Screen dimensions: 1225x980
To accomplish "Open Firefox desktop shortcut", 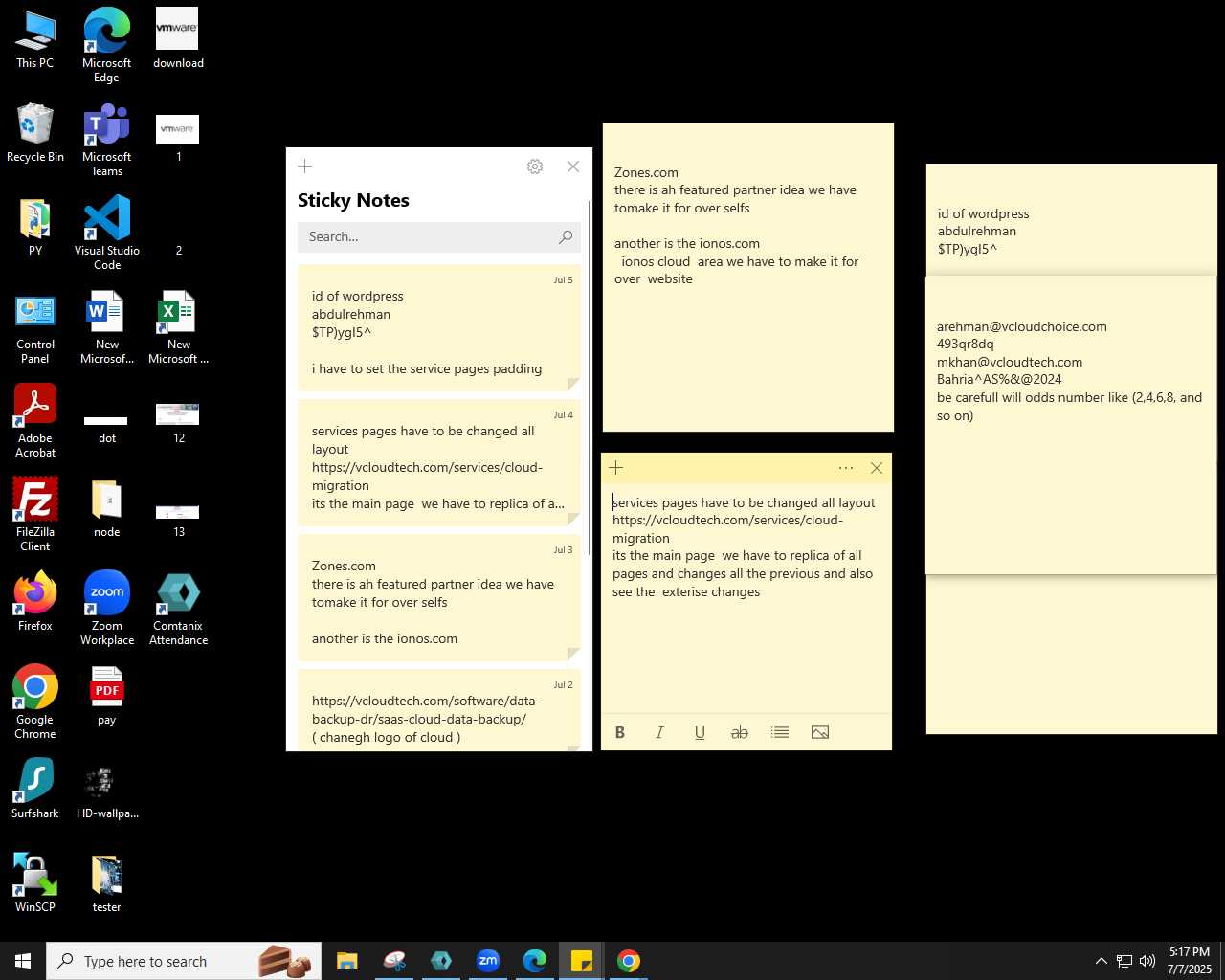I will pyautogui.click(x=35, y=603).
